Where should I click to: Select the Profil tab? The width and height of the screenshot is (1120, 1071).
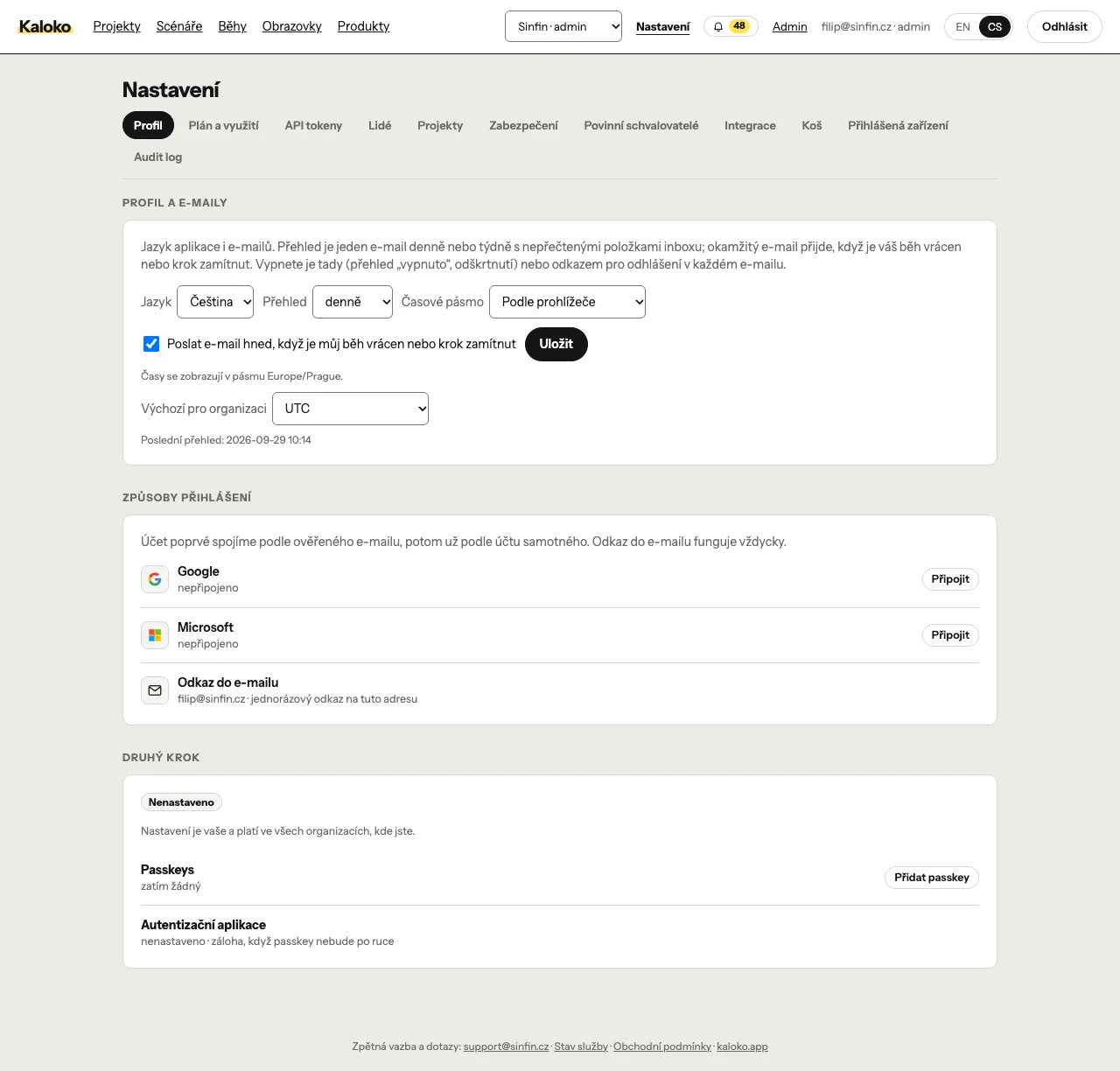148,125
